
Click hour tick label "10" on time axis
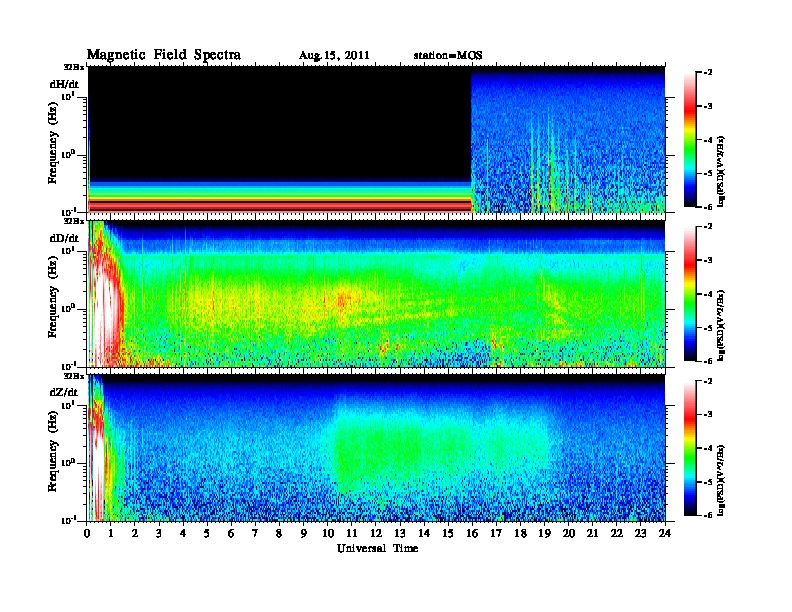(327, 534)
